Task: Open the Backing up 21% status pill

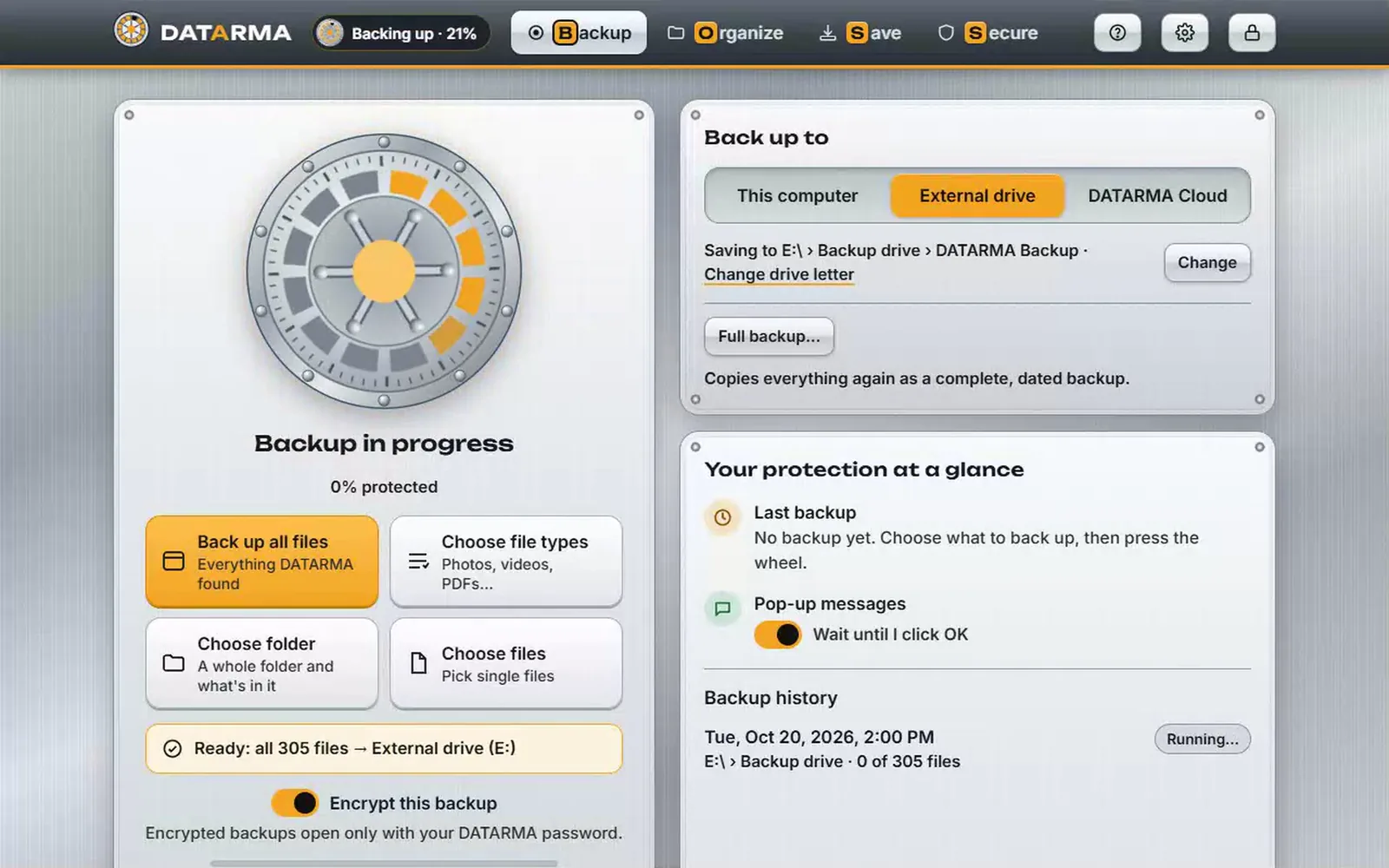Action: pyautogui.click(x=401, y=33)
